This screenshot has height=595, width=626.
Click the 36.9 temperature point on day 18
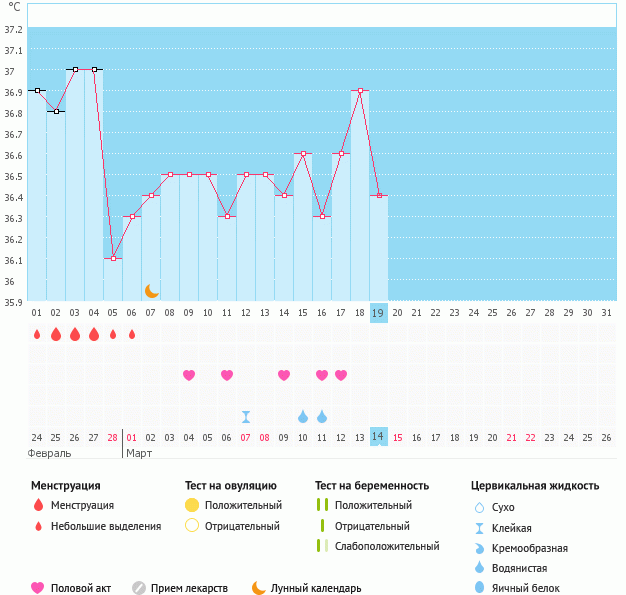click(360, 90)
